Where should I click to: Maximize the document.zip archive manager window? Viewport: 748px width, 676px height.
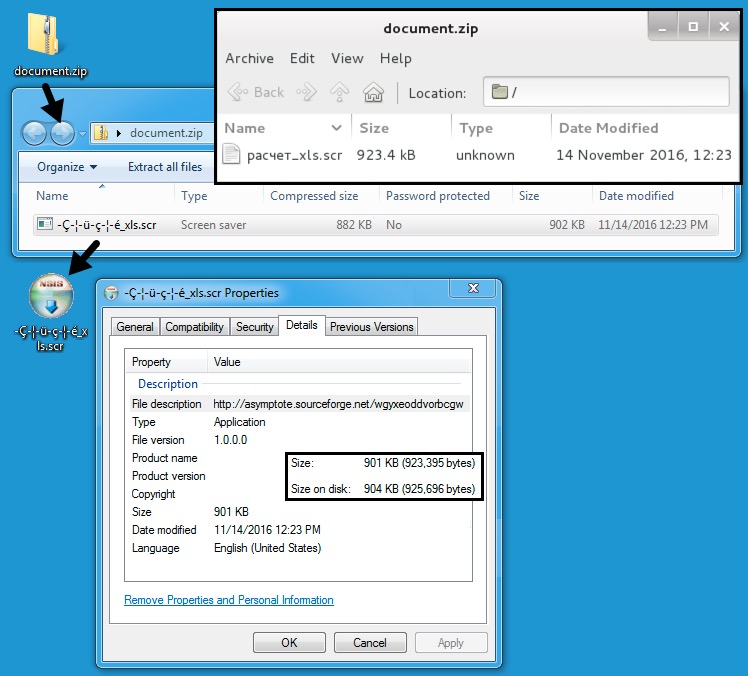693,27
